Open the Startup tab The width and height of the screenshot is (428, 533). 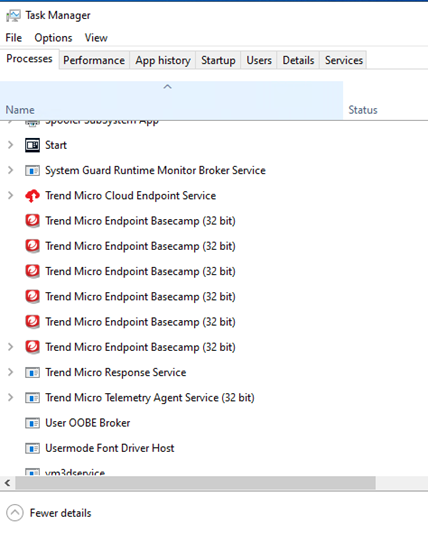[x=218, y=61]
